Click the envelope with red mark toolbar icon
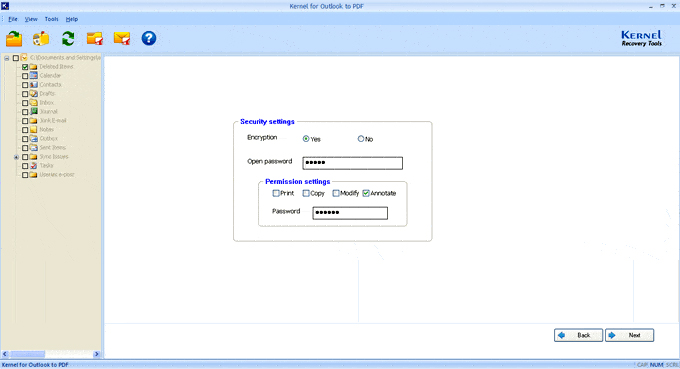Screen dimensions: 680x369 coord(122,39)
